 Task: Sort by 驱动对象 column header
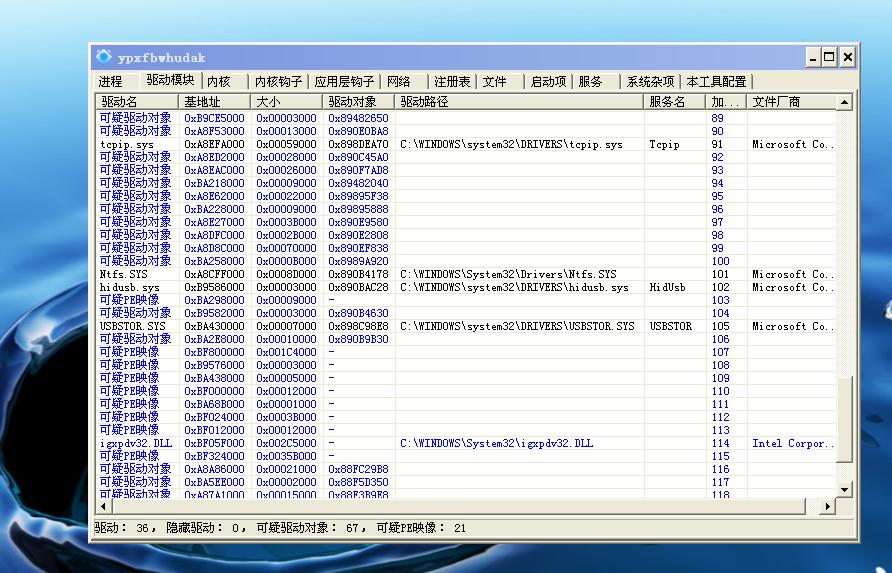(x=358, y=102)
